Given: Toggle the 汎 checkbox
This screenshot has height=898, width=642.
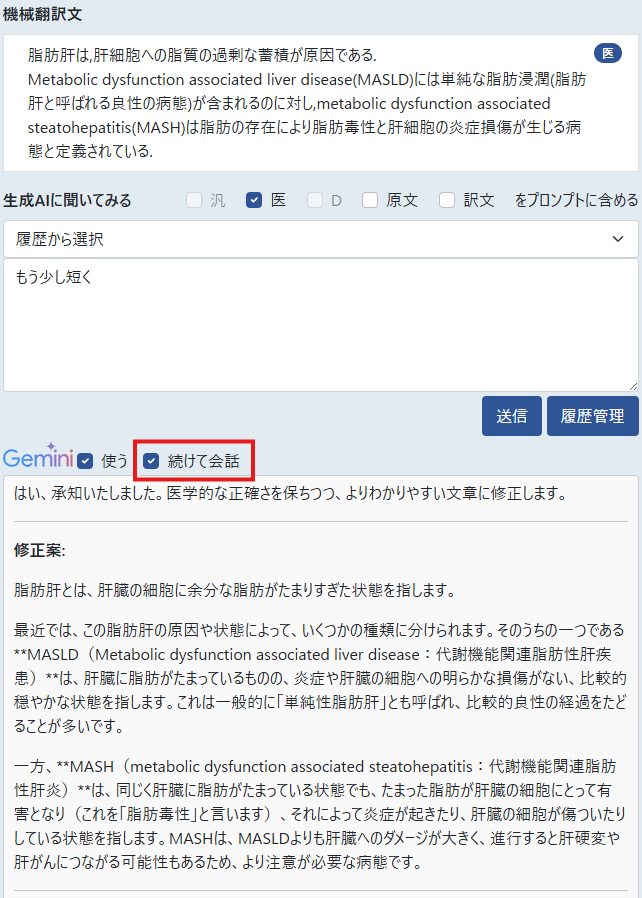Looking at the screenshot, I should pos(194,200).
